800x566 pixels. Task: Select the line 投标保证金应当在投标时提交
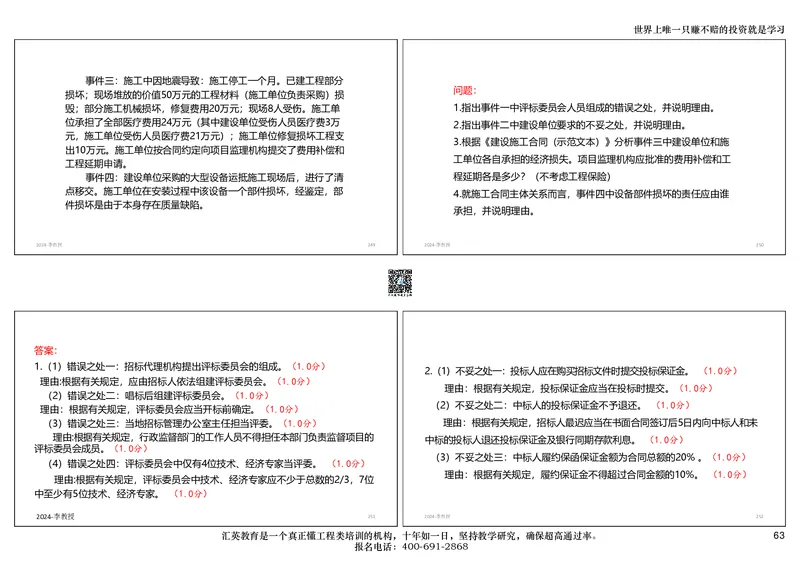[578, 388]
